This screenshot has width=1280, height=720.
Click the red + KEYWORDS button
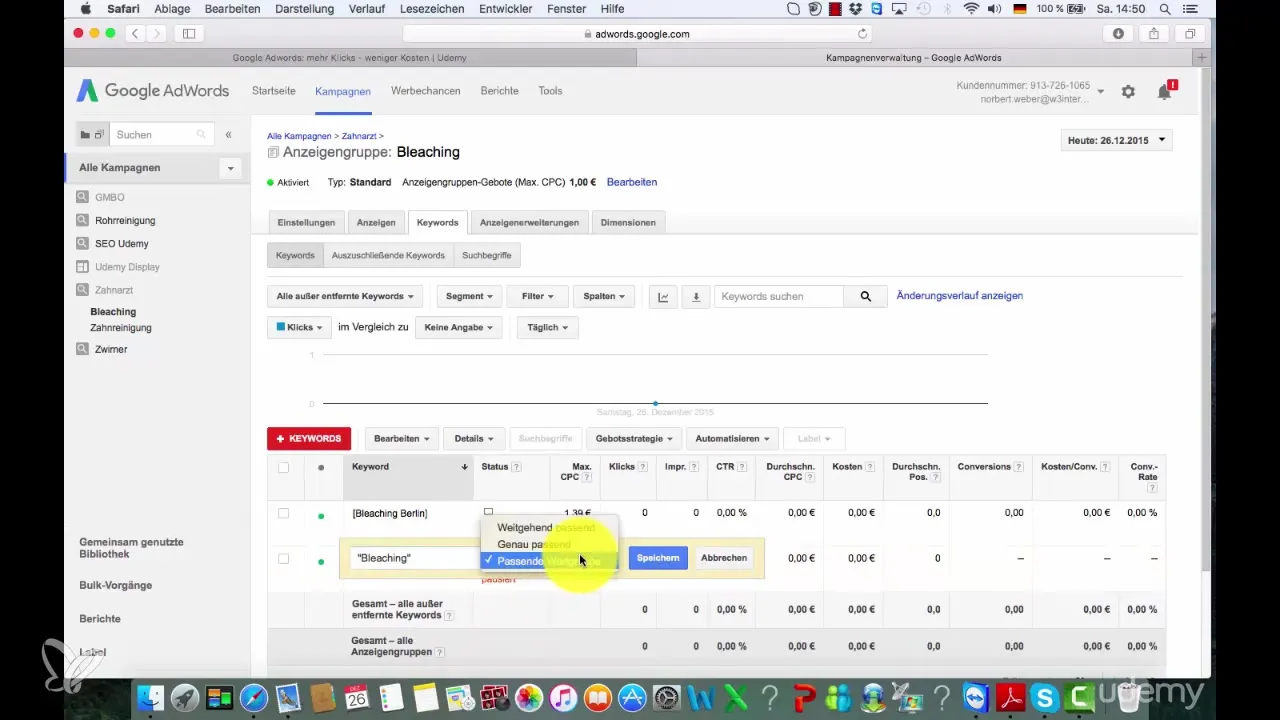[309, 438]
